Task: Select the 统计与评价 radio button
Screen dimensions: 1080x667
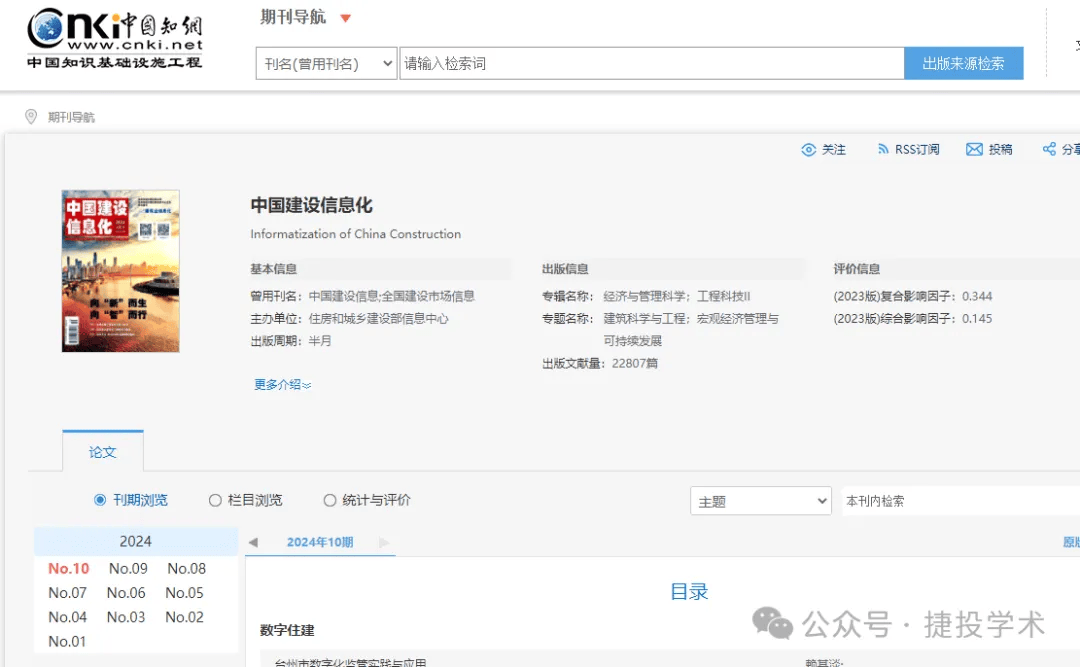Action: point(330,500)
